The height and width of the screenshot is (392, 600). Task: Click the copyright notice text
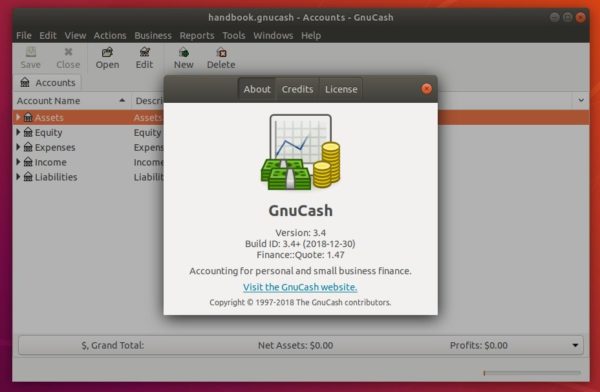(300, 302)
